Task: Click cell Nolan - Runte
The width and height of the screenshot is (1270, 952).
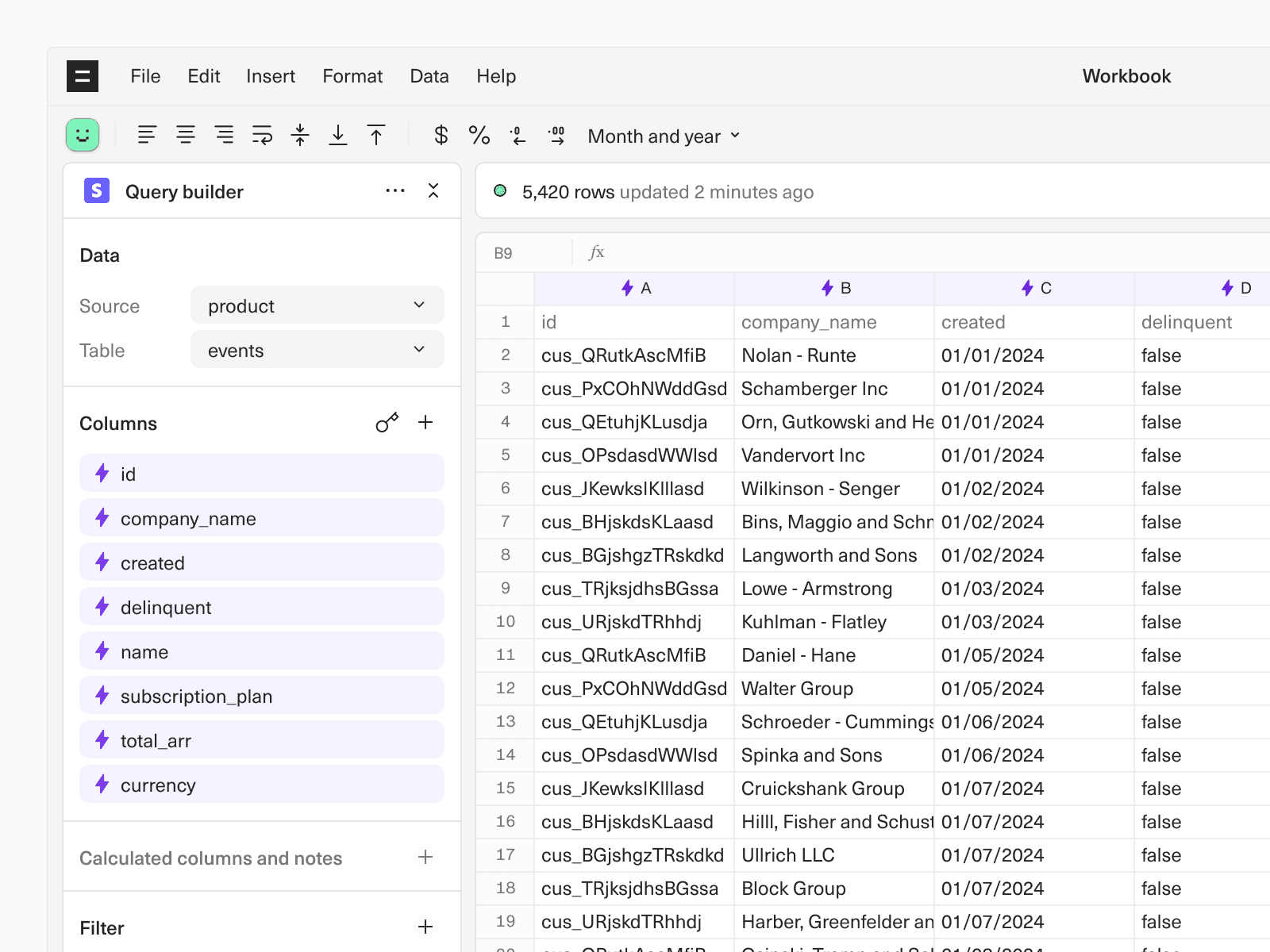Action: tap(834, 355)
